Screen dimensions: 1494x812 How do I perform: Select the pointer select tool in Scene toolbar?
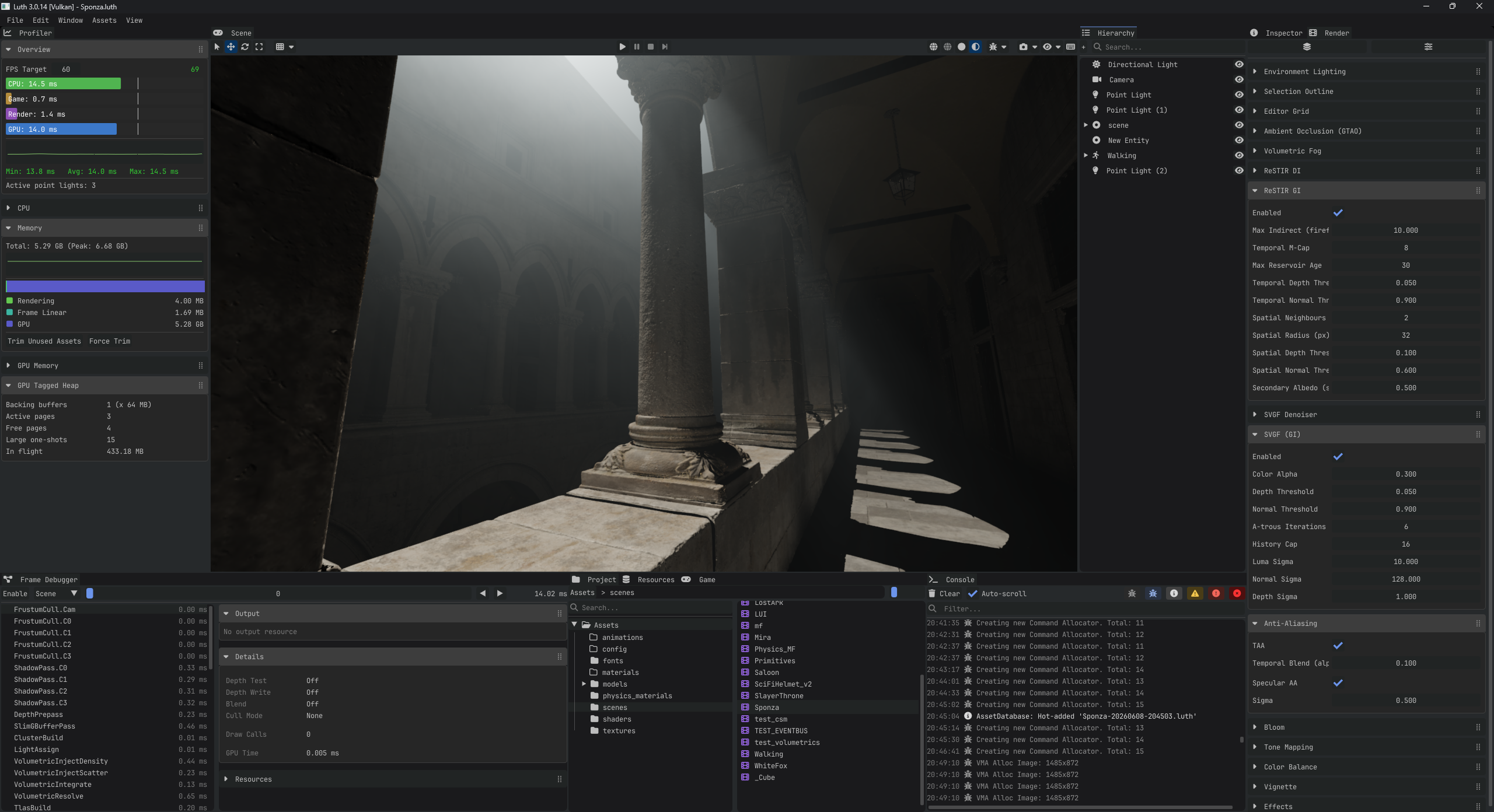[x=217, y=47]
